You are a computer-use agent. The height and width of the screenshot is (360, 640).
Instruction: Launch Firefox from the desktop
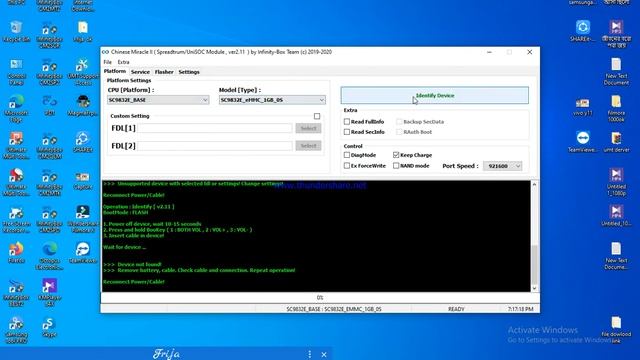click(16, 252)
